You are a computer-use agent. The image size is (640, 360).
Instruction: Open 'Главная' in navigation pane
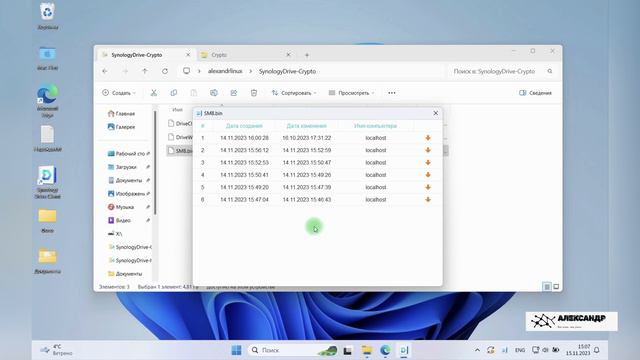click(x=121, y=113)
